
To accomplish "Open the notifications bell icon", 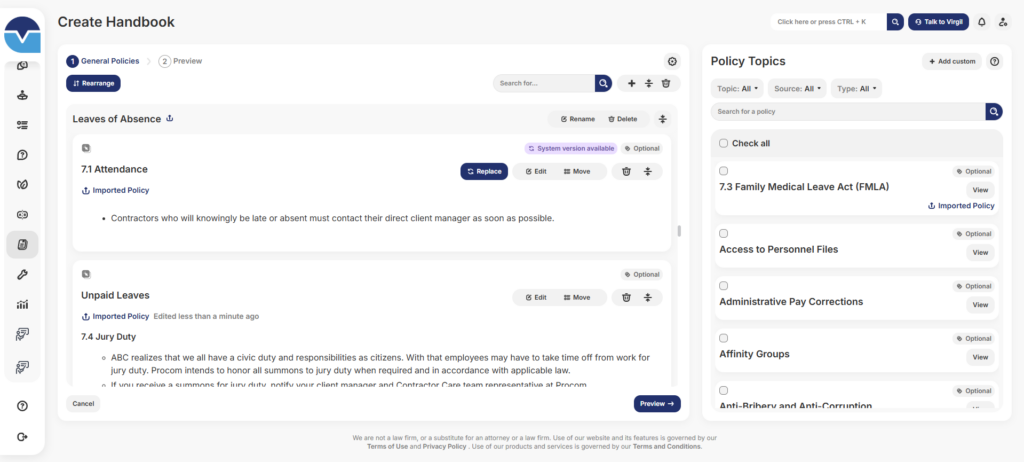I will [981, 21].
